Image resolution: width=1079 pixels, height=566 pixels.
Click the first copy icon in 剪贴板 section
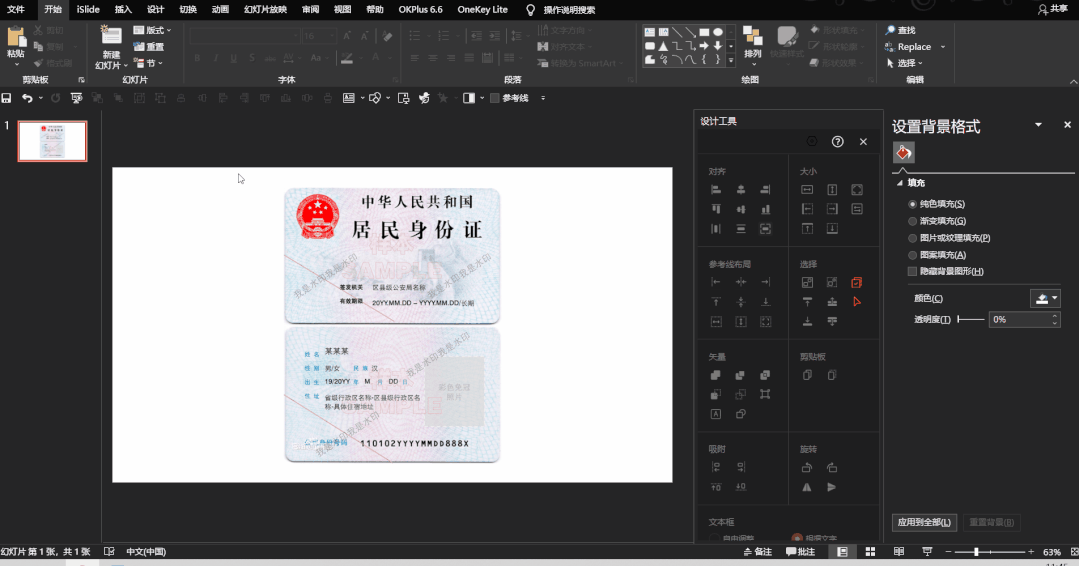[807, 375]
